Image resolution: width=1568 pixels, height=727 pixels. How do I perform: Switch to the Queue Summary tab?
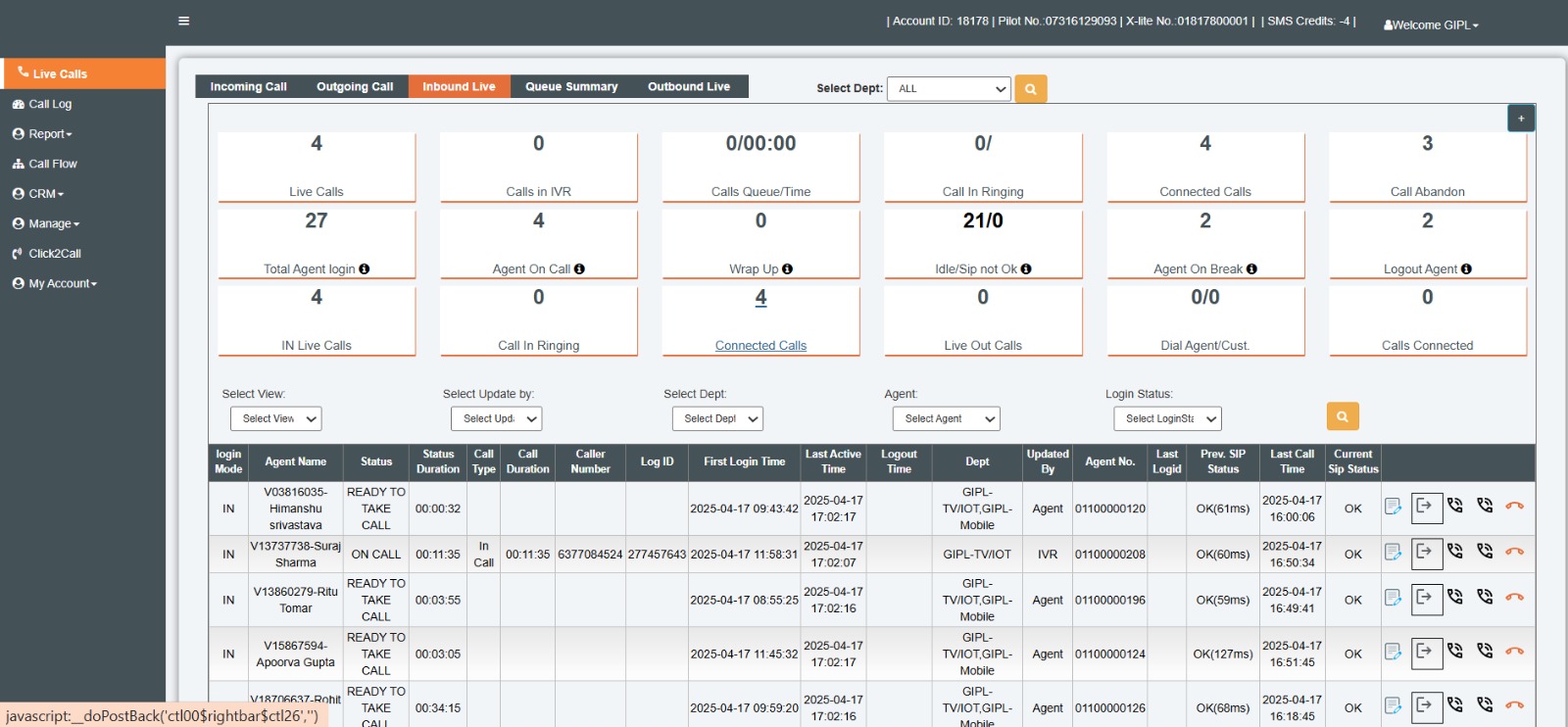[571, 87]
